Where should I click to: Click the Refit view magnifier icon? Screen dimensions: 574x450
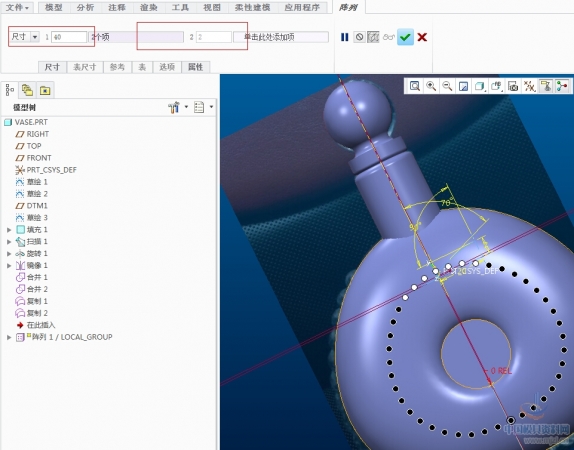coord(415,86)
